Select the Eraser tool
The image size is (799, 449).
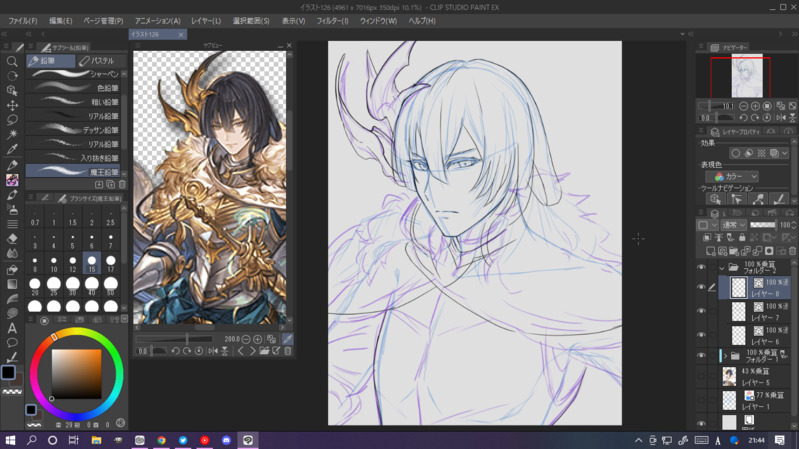click(12, 239)
